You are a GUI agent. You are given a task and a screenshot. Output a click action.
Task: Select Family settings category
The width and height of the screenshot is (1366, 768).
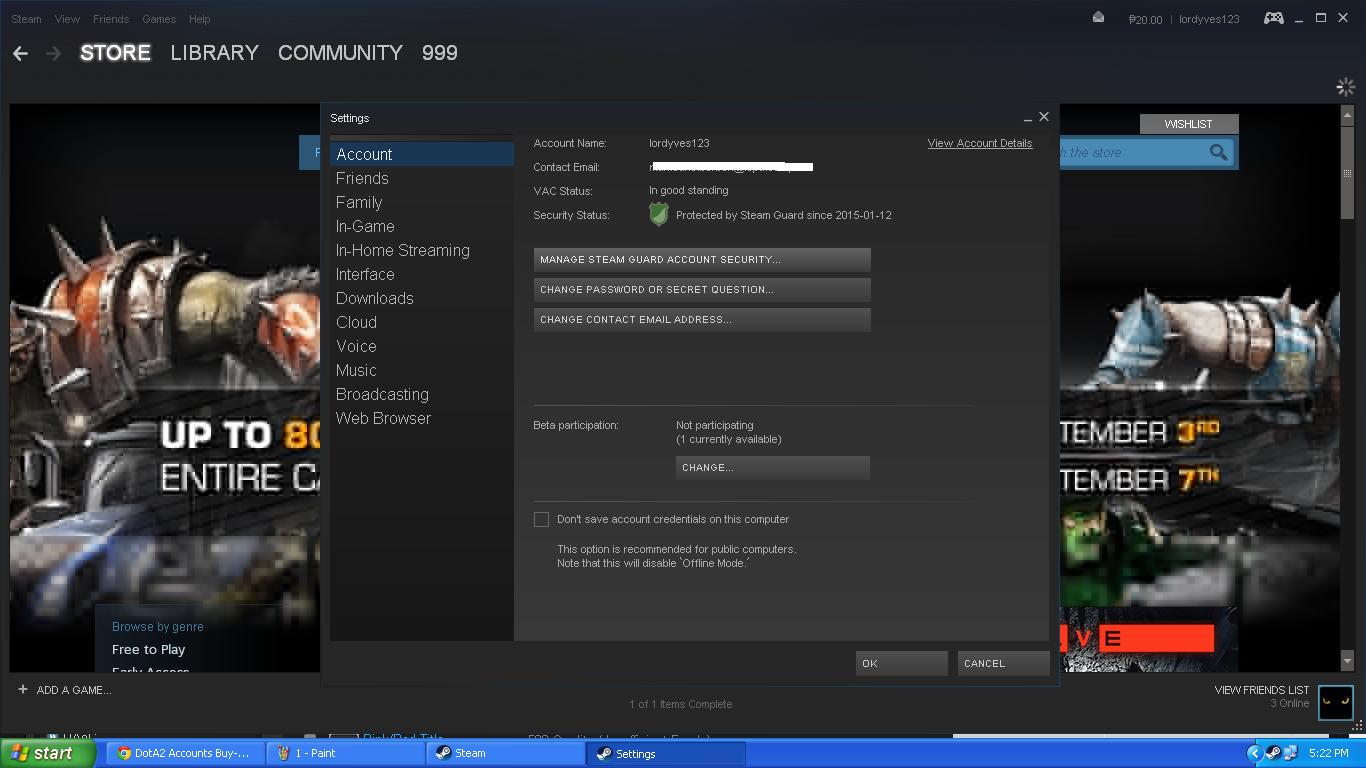[x=421, y=202]
